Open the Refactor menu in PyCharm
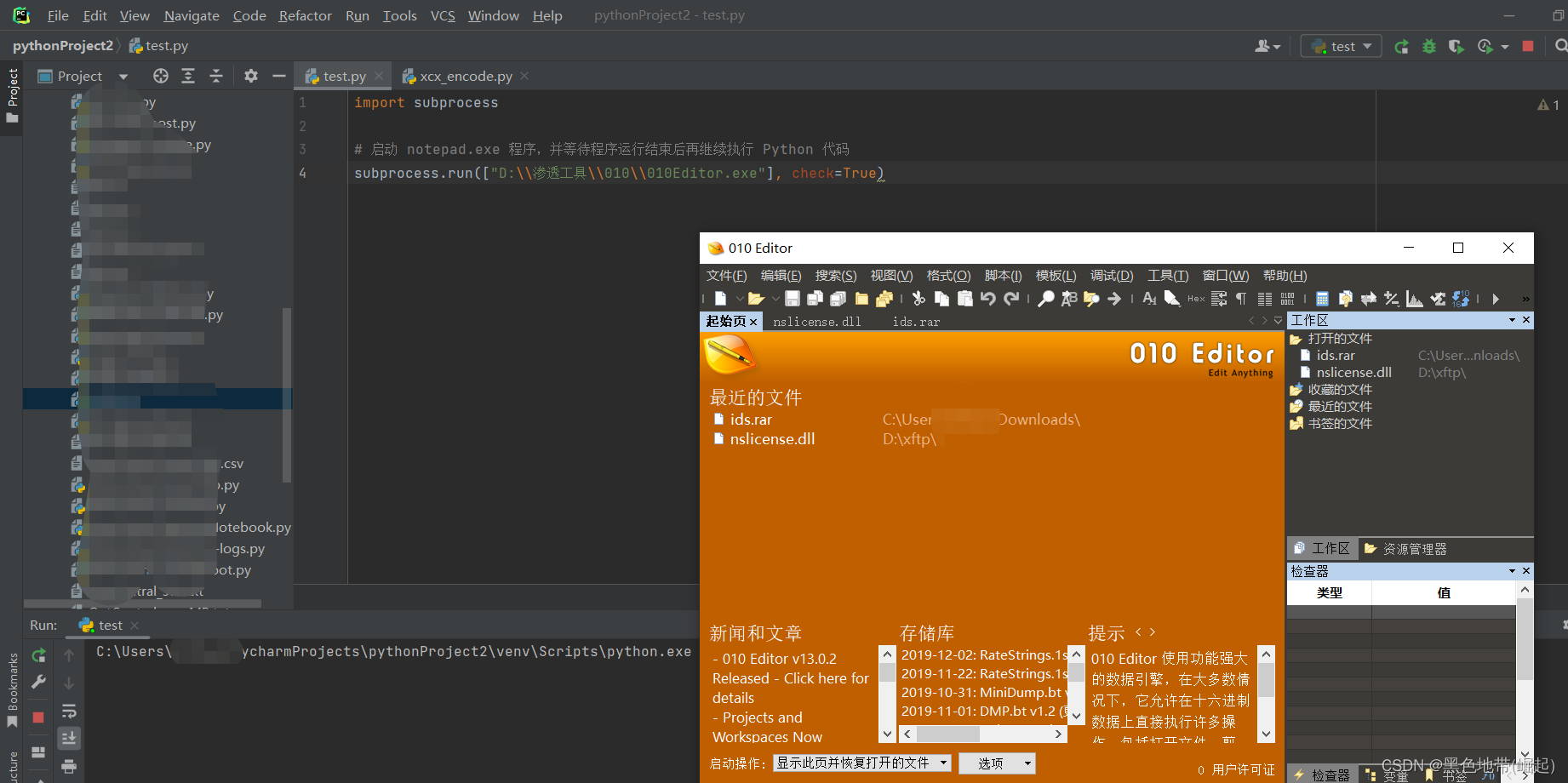 coord(305,15)
